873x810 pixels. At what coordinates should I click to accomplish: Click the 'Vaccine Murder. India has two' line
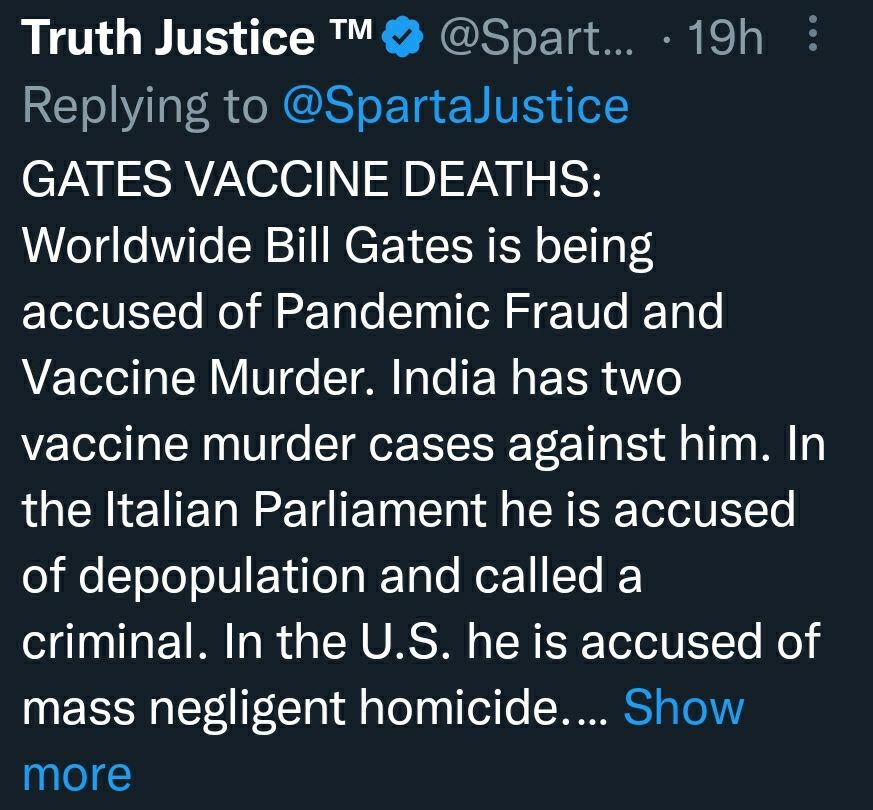click(351, 379)
